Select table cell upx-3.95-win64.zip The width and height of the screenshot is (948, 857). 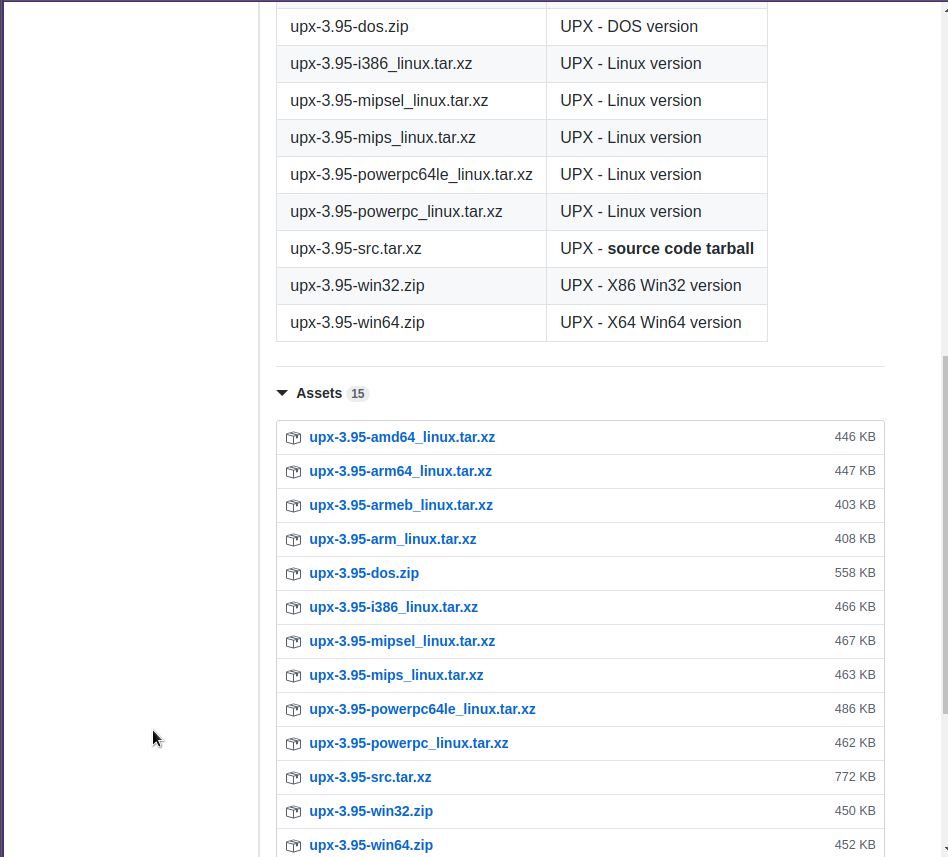(x=411, y=322)
